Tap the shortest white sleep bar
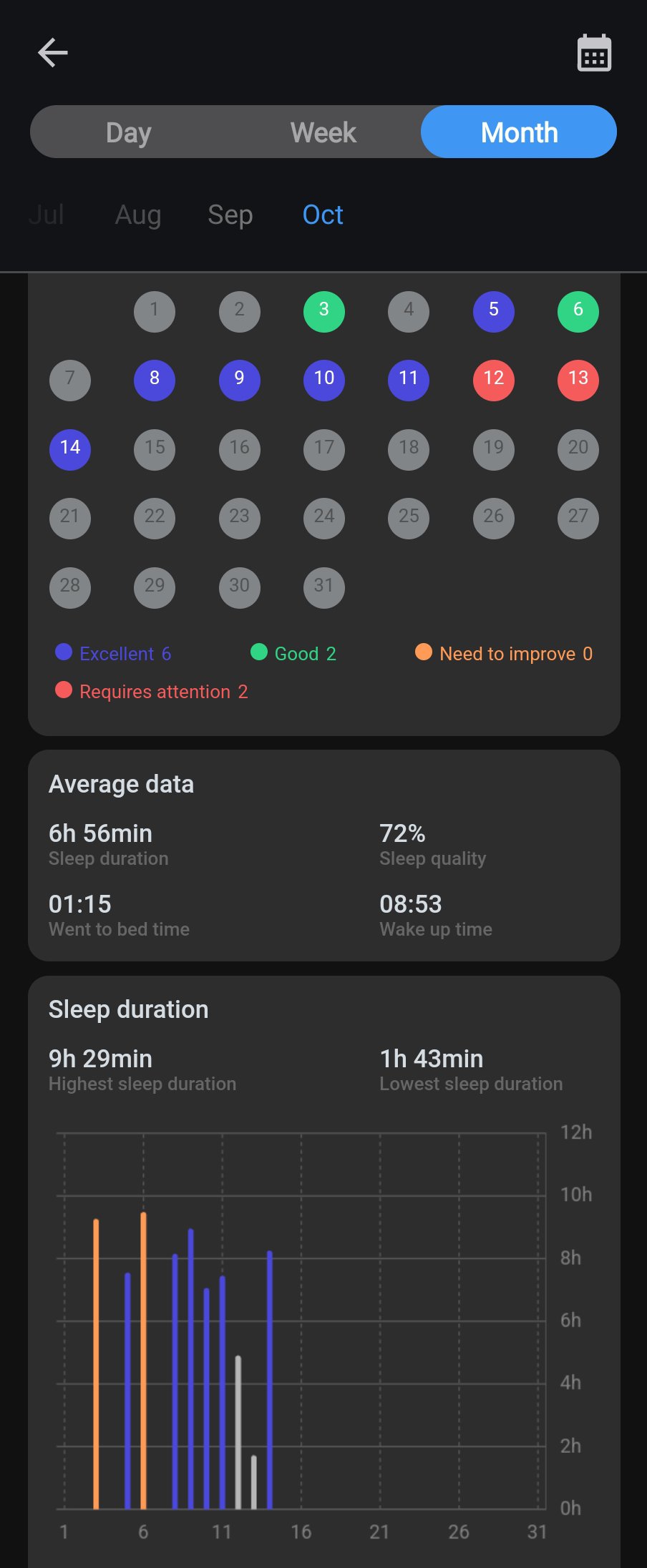The width and height of the screenshot is (647, 1568). pos(254,1482)
